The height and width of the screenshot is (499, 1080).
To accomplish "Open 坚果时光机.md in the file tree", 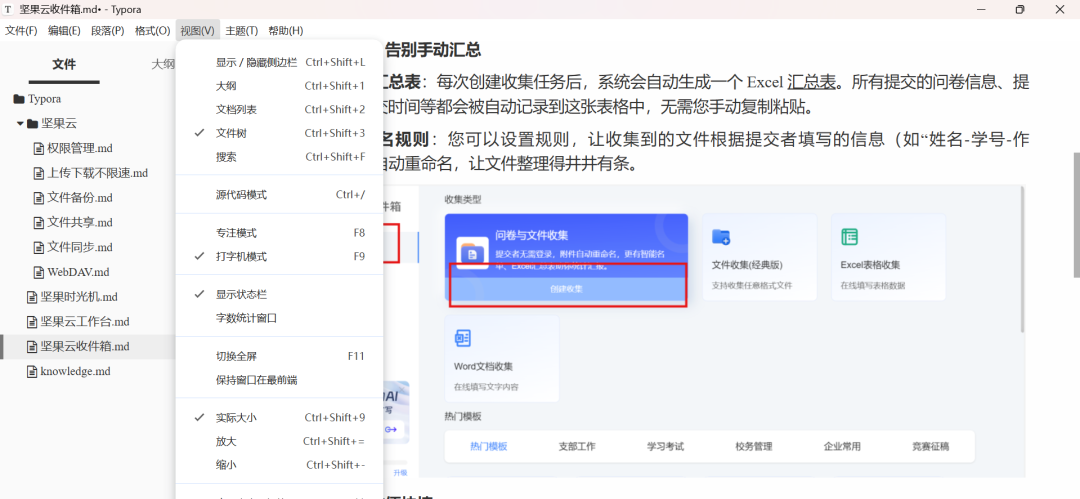I will (x=79, y=297).
